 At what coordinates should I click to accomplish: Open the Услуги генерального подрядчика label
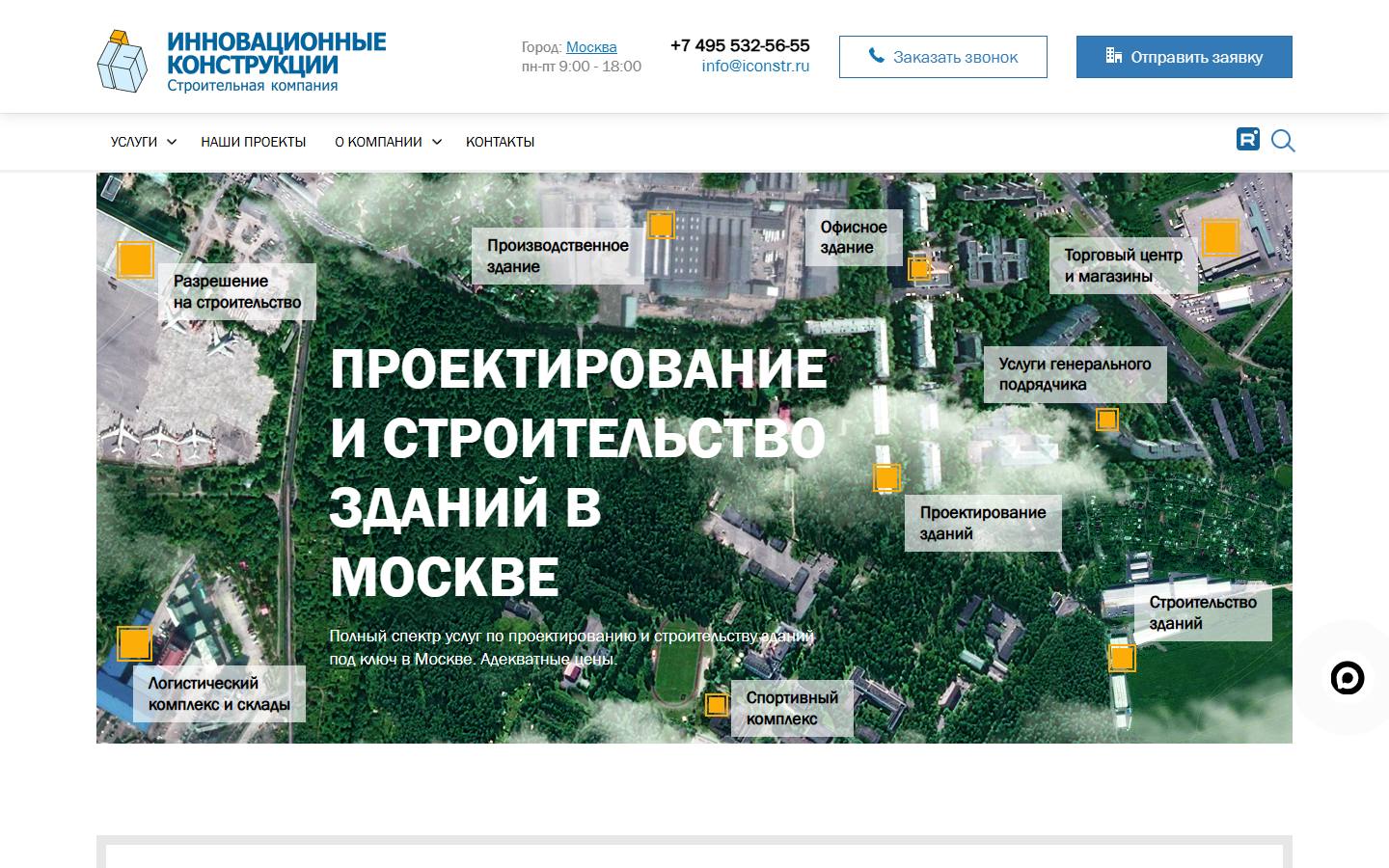1076,374
